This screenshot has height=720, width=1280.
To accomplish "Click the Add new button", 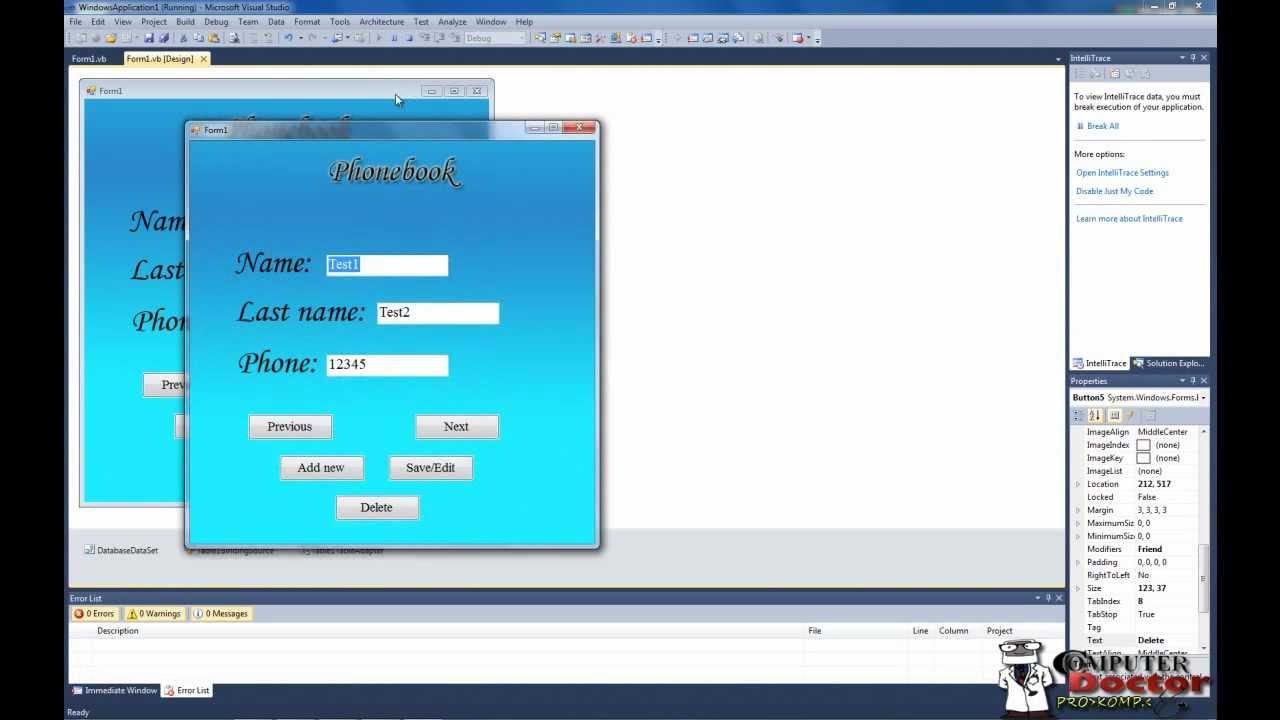I will coord(321,468).
